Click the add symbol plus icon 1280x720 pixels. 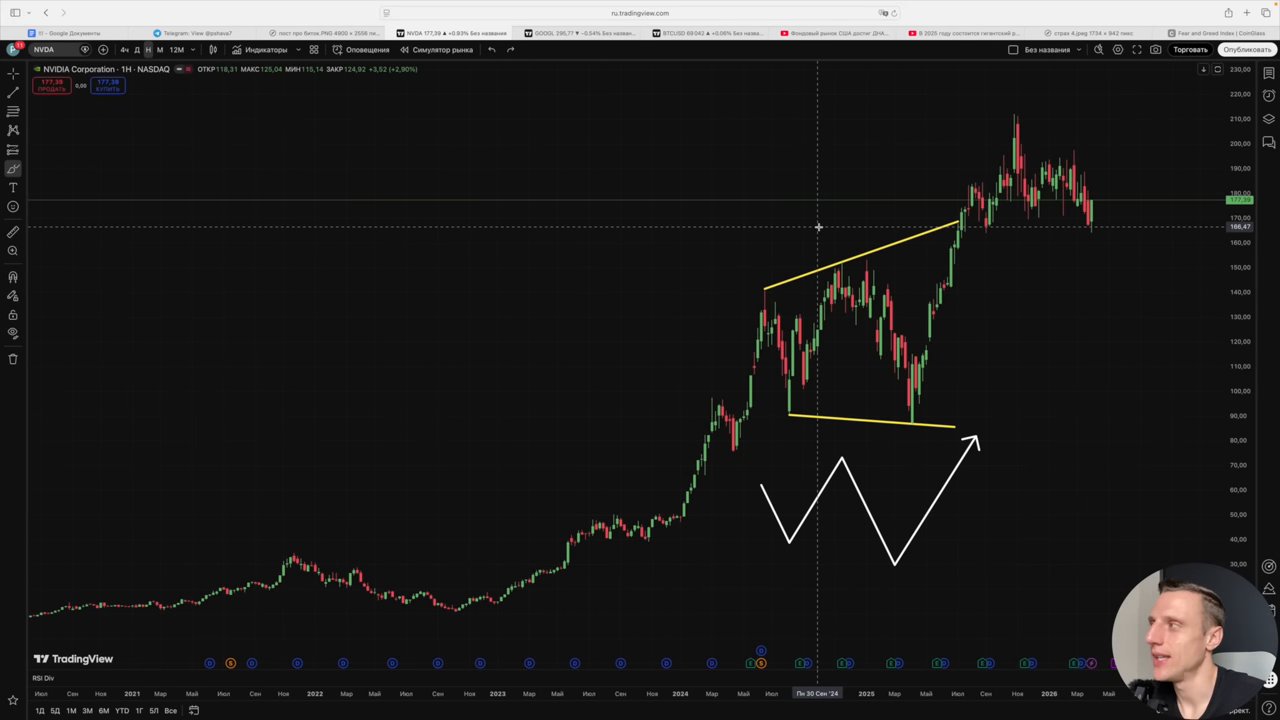[103, 50]
